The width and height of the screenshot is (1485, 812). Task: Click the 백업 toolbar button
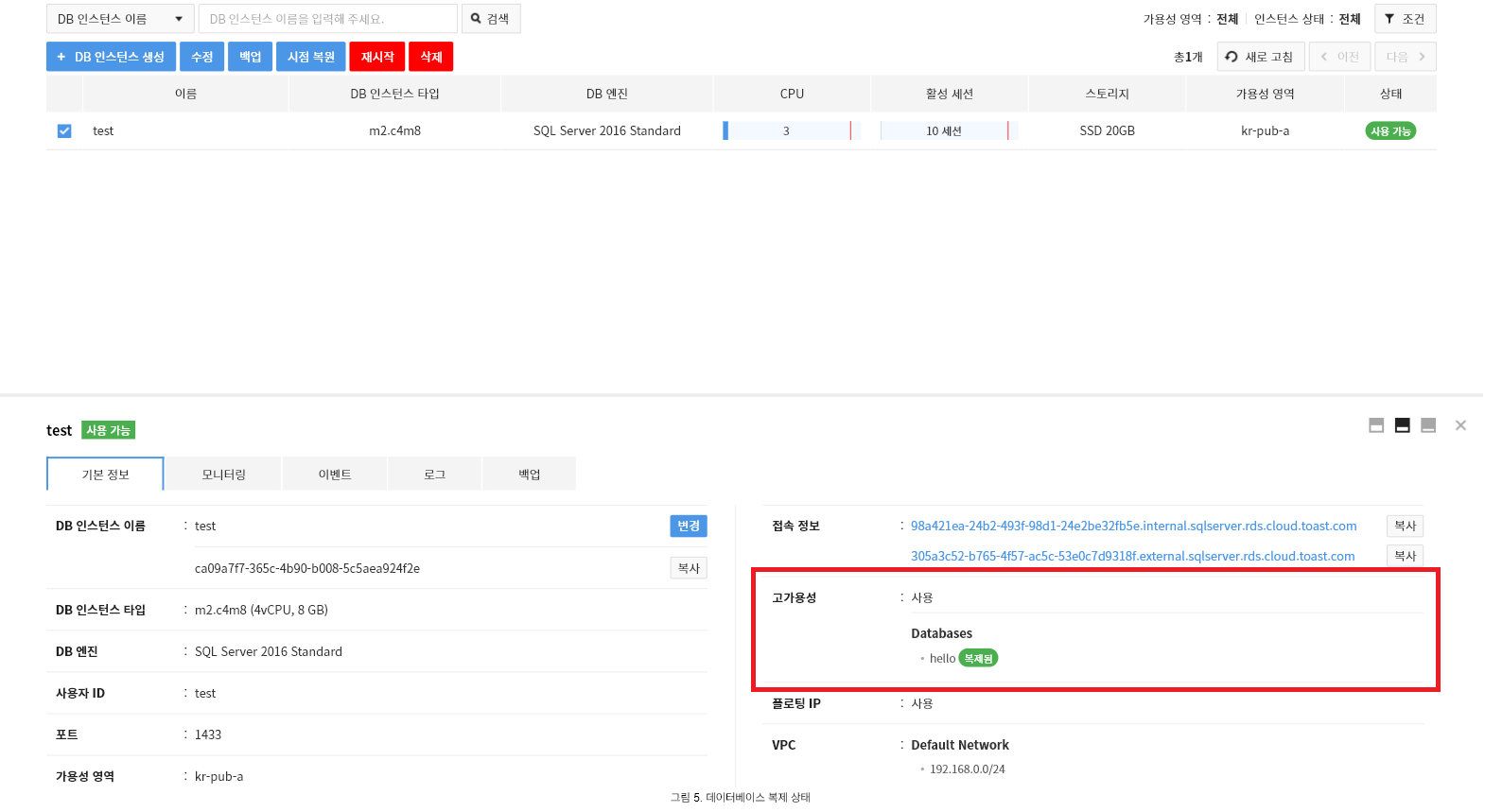pos(251,57)
